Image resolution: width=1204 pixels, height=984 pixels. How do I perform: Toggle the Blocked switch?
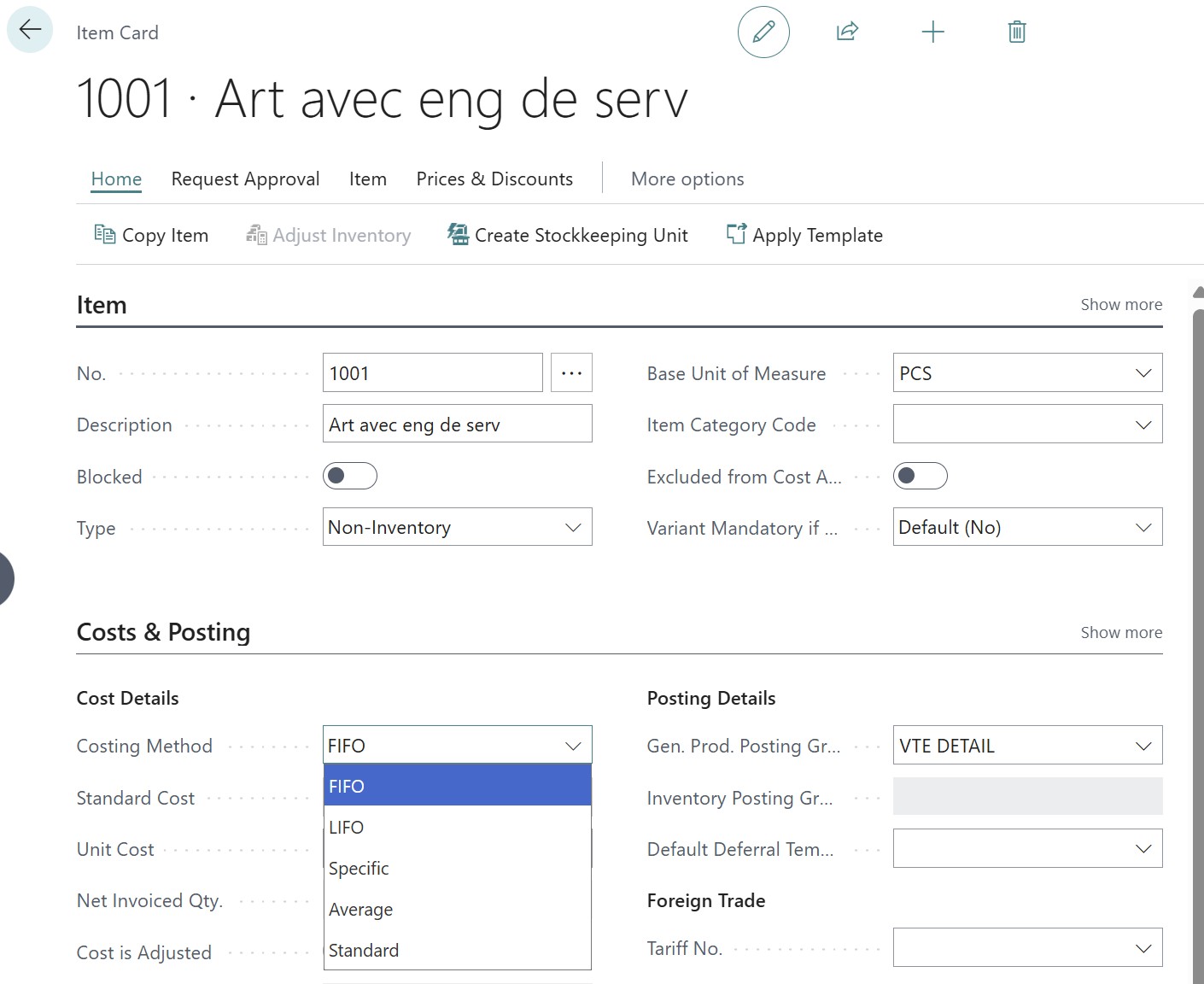(x=350, y=476)
